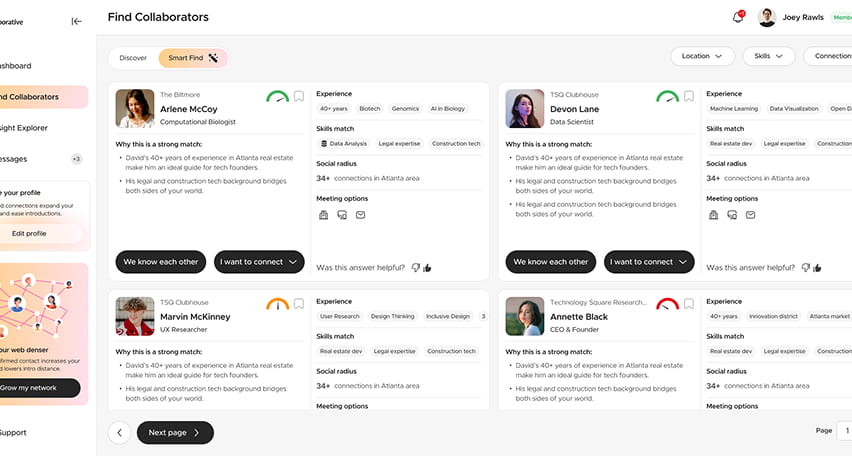The width and height of the screenshot is (852, 456).
Task: Click Data Visualization tag on Devon's card
Action: (x=794, y=109)
